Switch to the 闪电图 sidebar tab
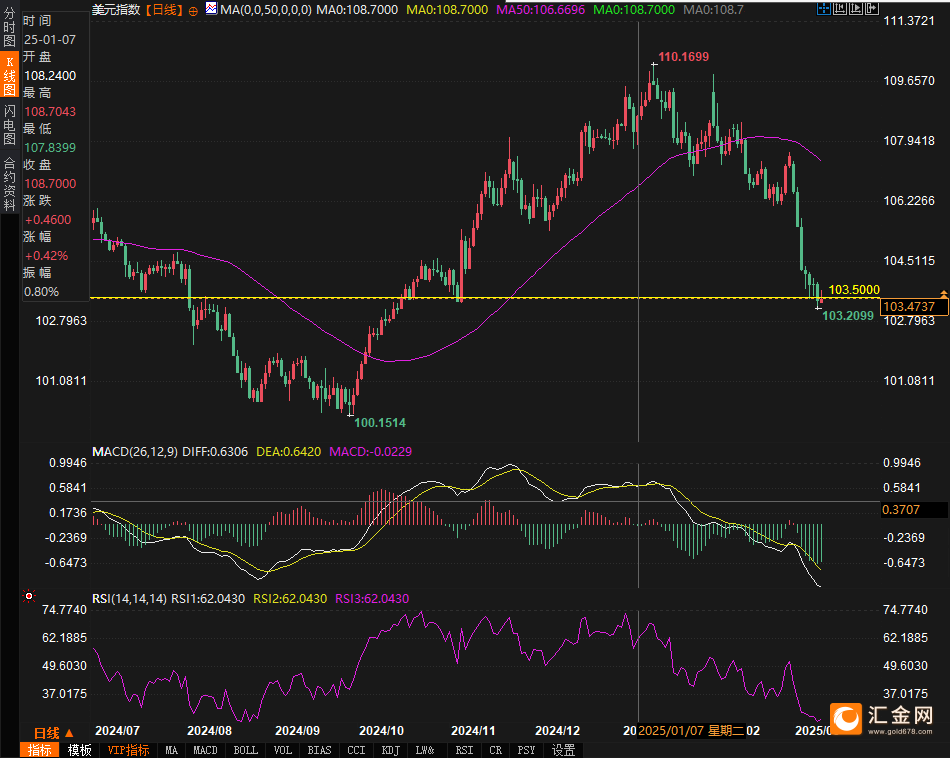Image resolution: width=950 pixels, height=758 pixels. click(9, 124)
